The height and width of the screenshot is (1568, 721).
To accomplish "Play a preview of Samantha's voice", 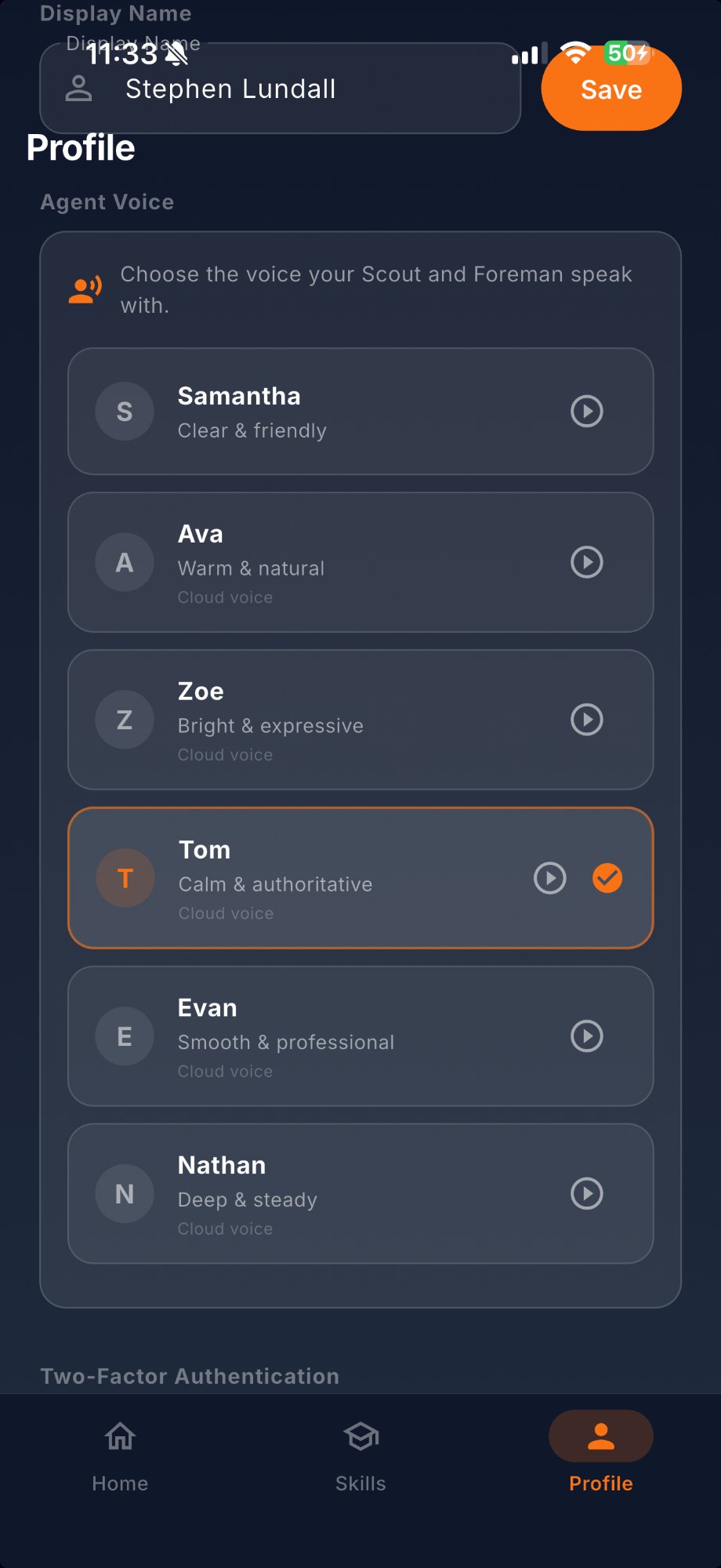I will pos(586,412).
